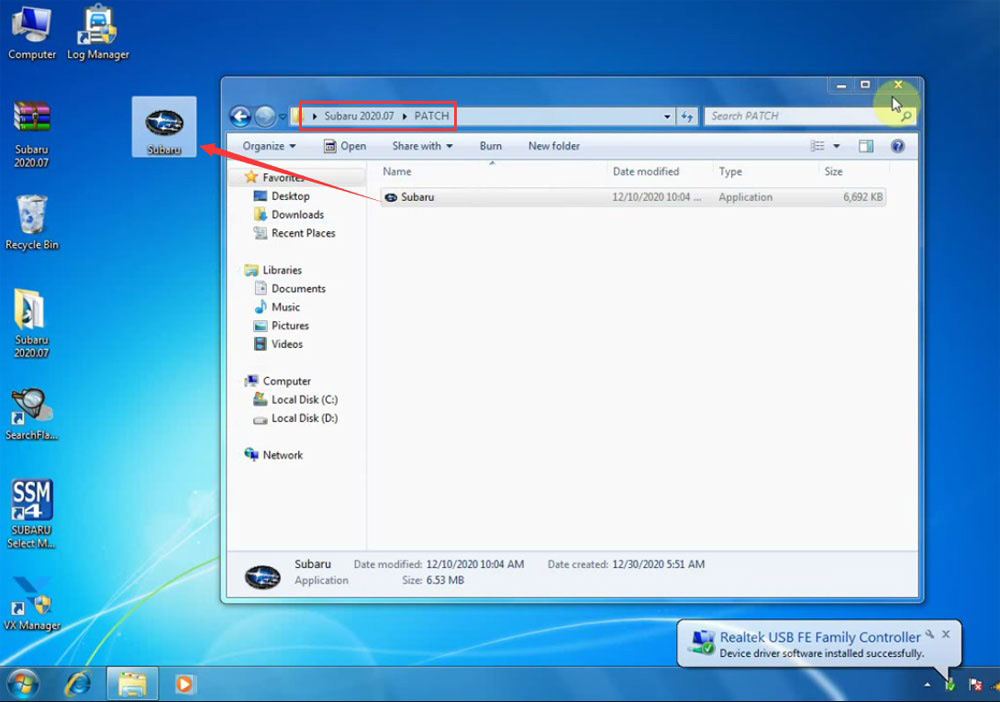Image resolution: width=1000 pixels, height=702 pixels.
Task: Select the Subaru 2020.07 folder on desktop
Action: pos(31,324)
